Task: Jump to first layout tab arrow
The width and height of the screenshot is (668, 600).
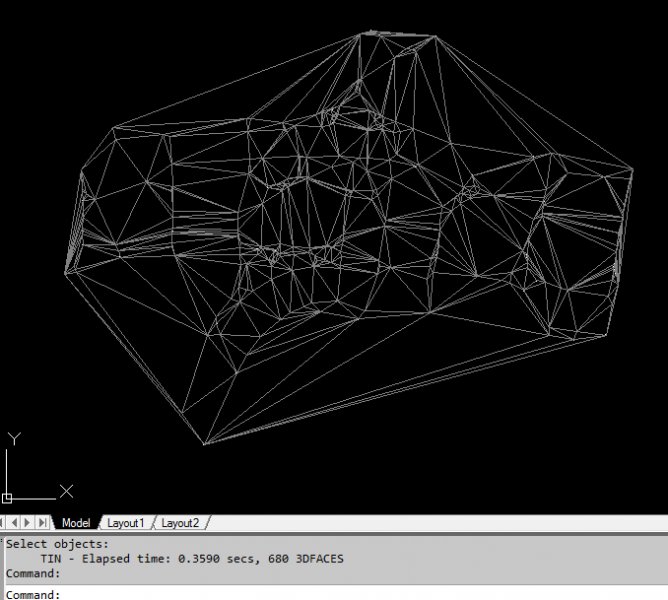Action: tap(2, 522)
